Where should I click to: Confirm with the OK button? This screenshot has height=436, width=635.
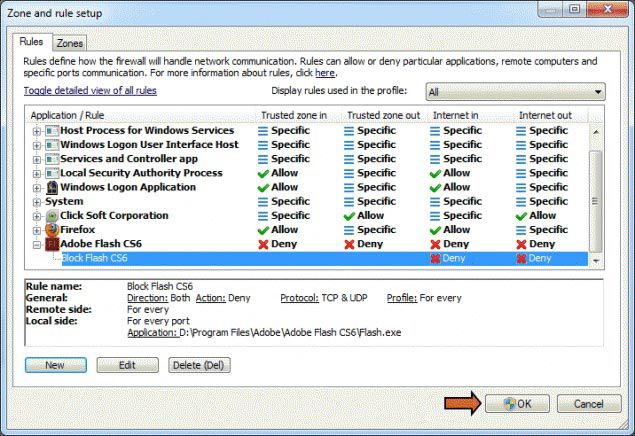(516, 404)
